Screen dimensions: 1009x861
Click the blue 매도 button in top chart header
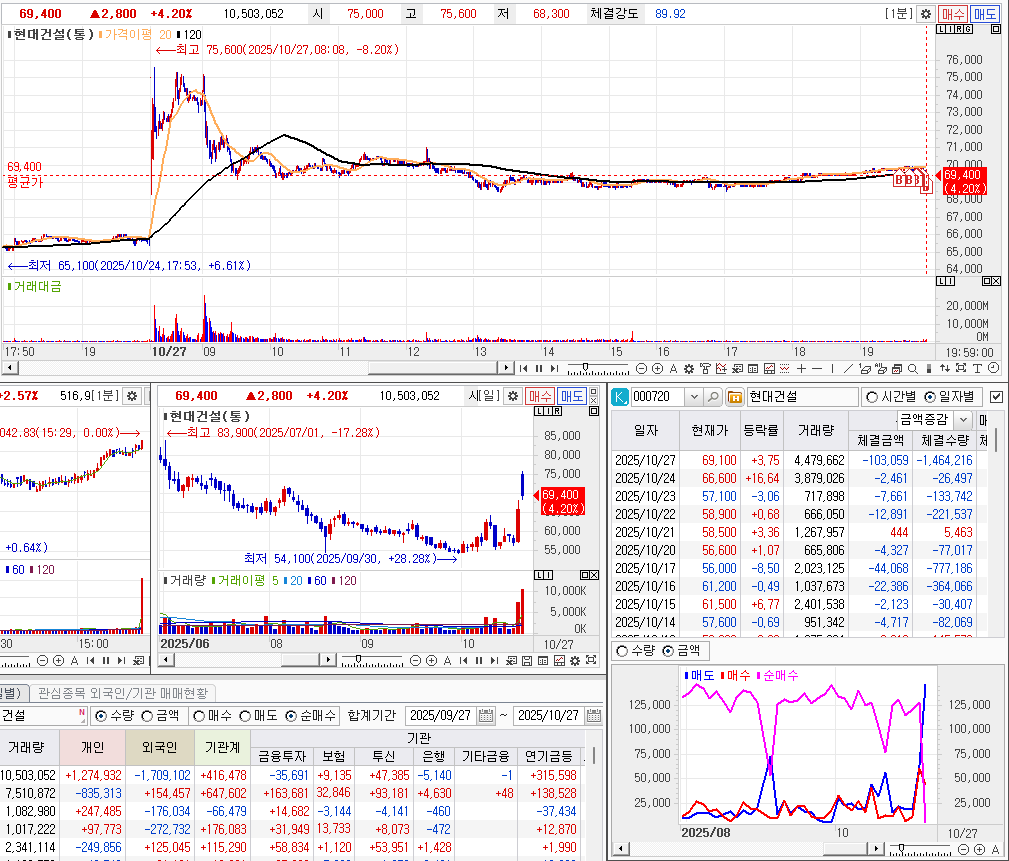tap(985, 14)
